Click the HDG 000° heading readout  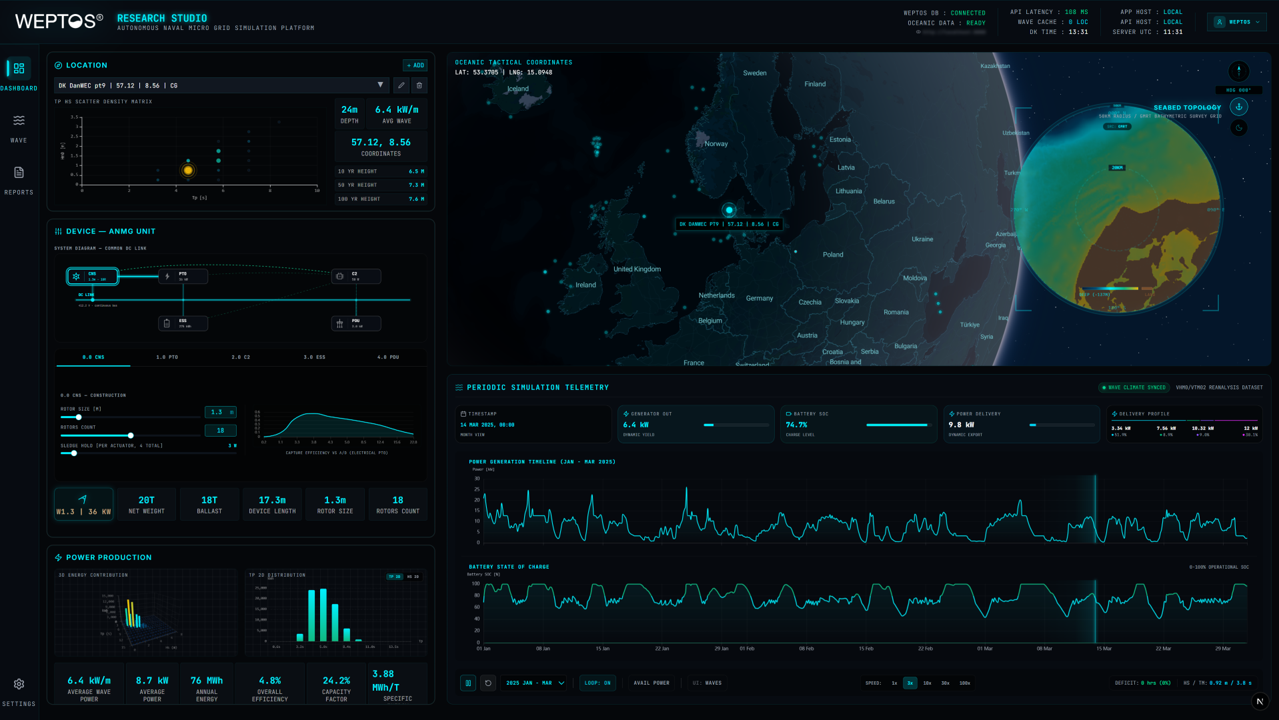[1238, 90]
